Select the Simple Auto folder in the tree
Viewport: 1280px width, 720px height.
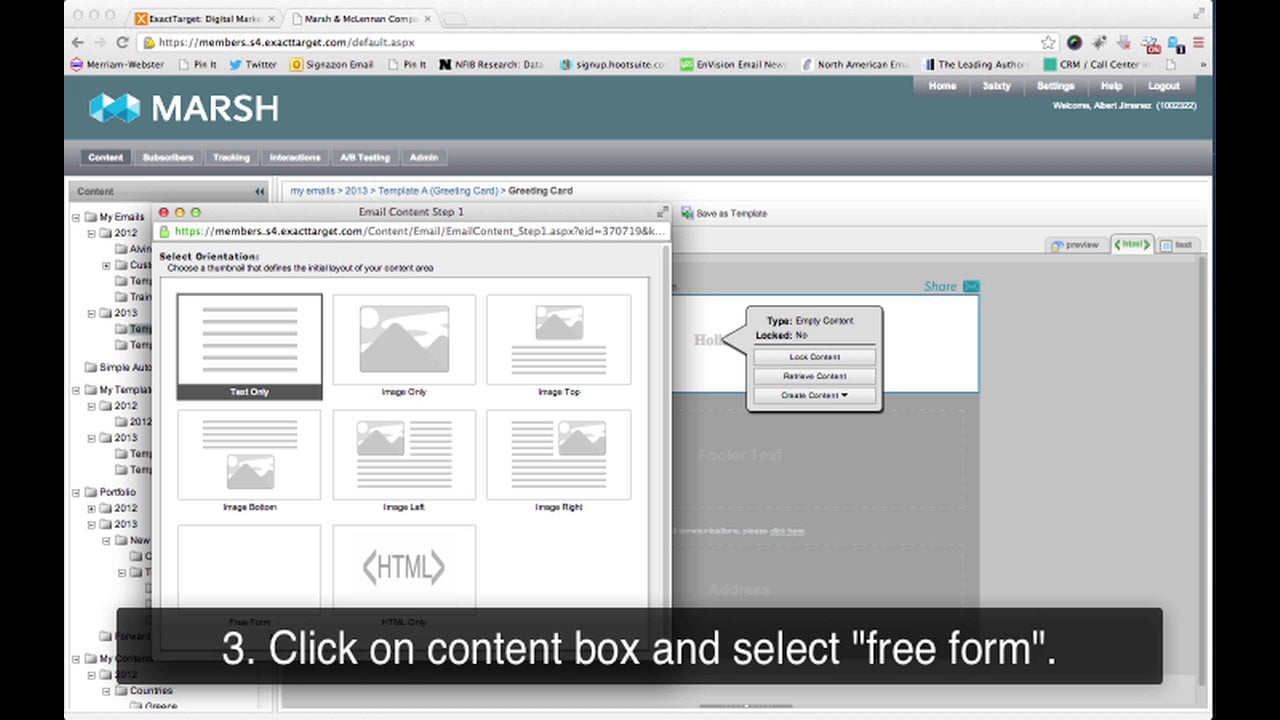pos(118,367)
